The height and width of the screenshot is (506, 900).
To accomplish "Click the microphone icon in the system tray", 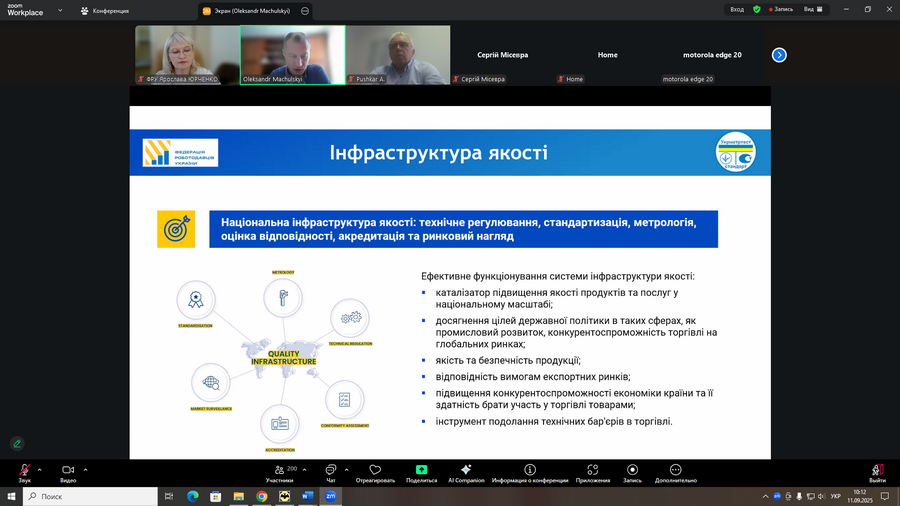I will [x=799, y=496].
